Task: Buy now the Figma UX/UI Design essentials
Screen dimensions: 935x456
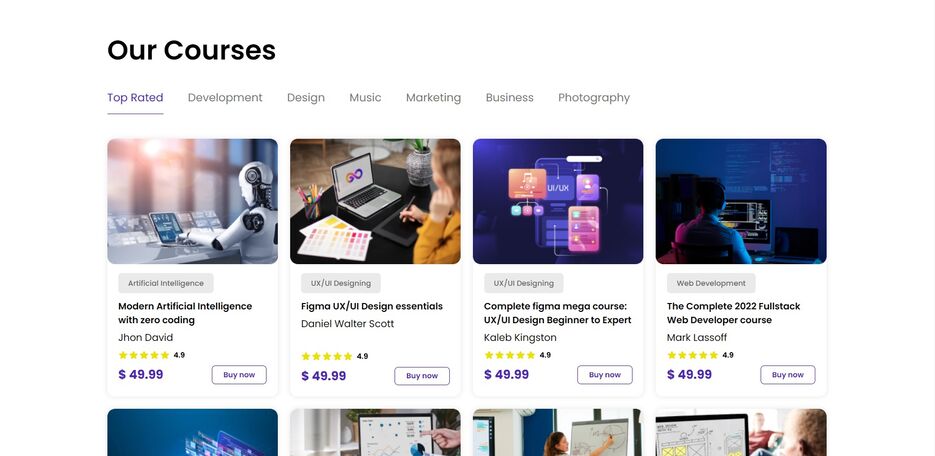Action: [422, 376]
